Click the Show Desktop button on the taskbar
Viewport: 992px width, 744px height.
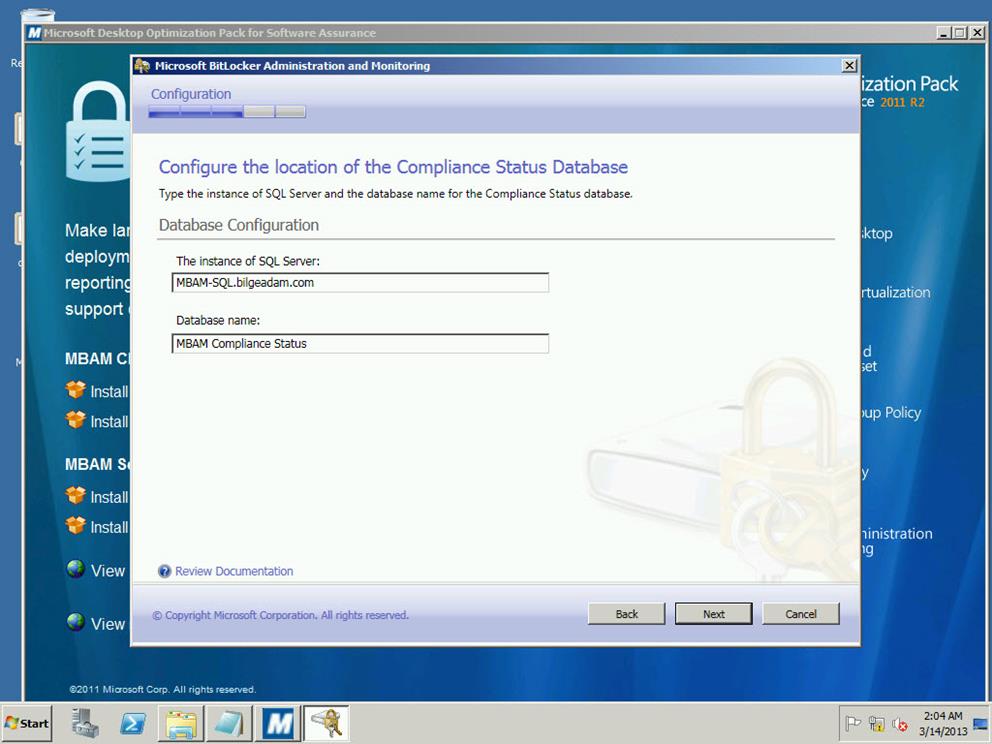click(x=981, y=723)
